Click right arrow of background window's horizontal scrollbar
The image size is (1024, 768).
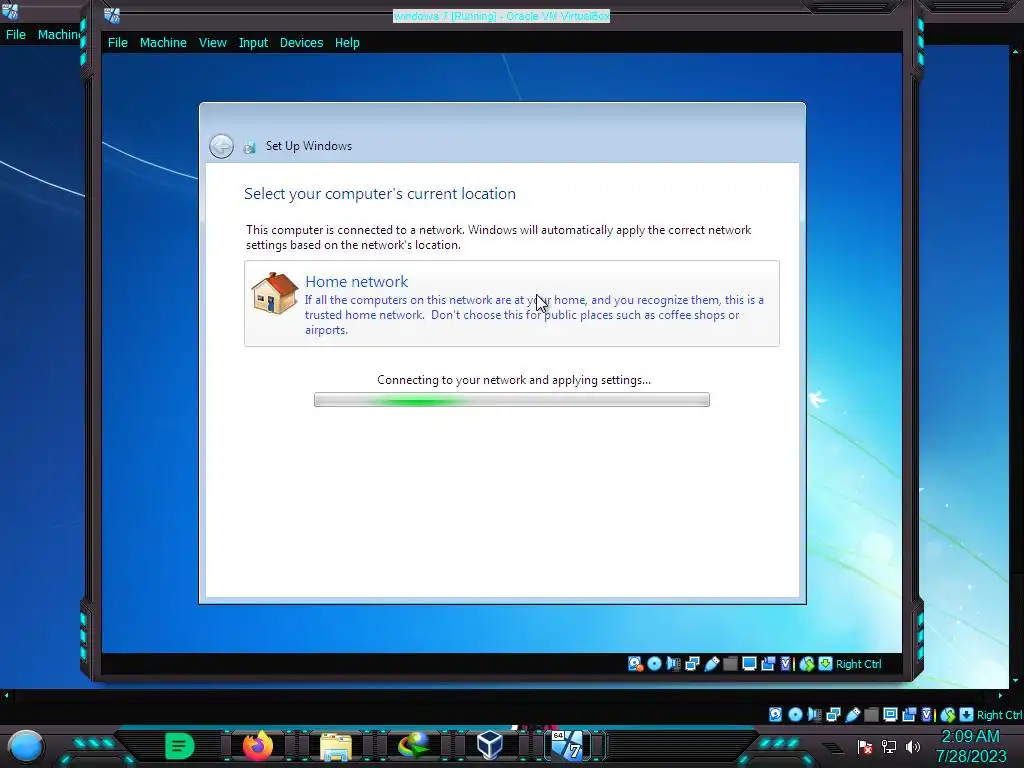pyautogui.click(x=1001, y=696)
